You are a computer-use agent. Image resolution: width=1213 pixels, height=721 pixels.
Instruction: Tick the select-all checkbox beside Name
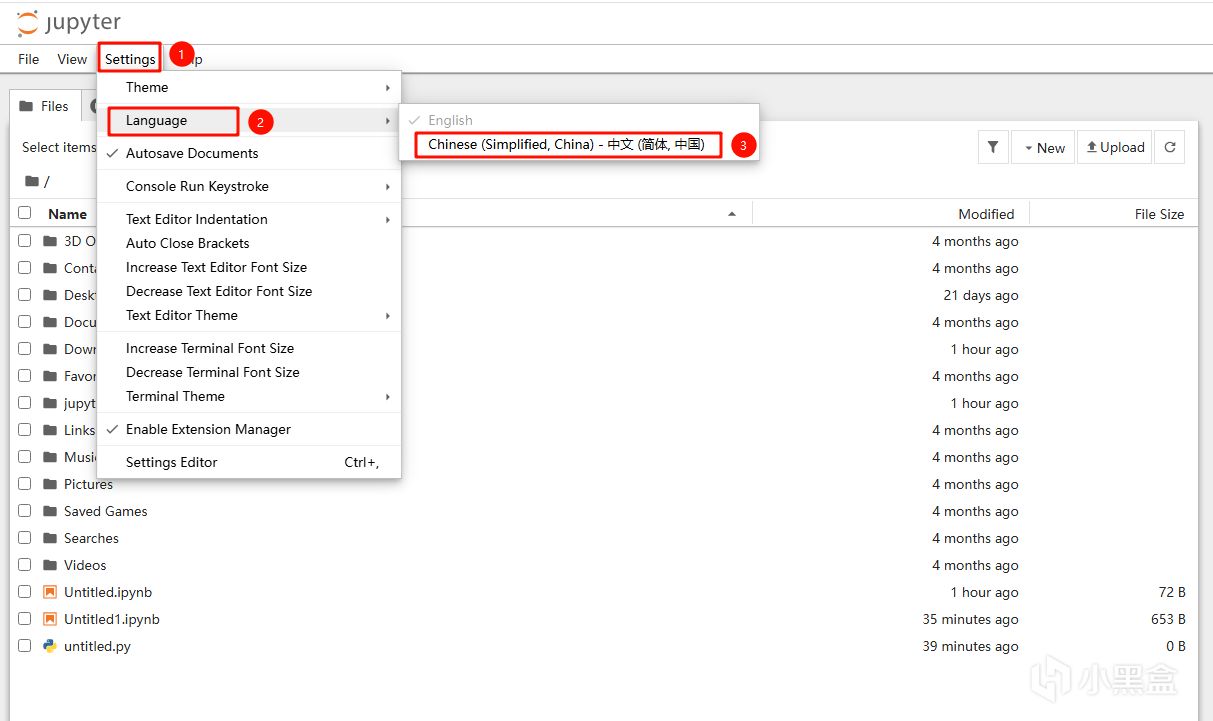click(x=24, y=213)
